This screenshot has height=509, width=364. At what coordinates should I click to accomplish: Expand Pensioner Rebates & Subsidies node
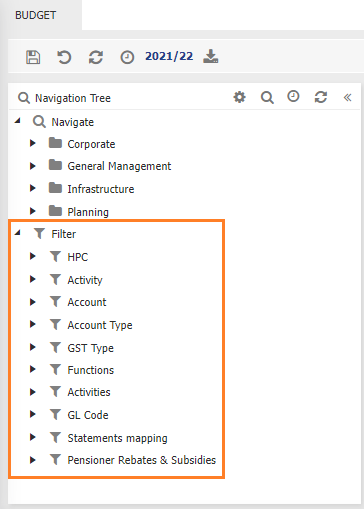coord(33,460)
